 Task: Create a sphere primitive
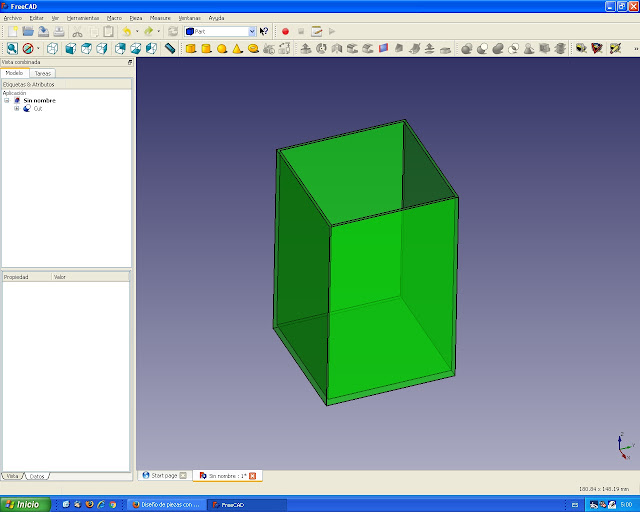tap(222, 49)
